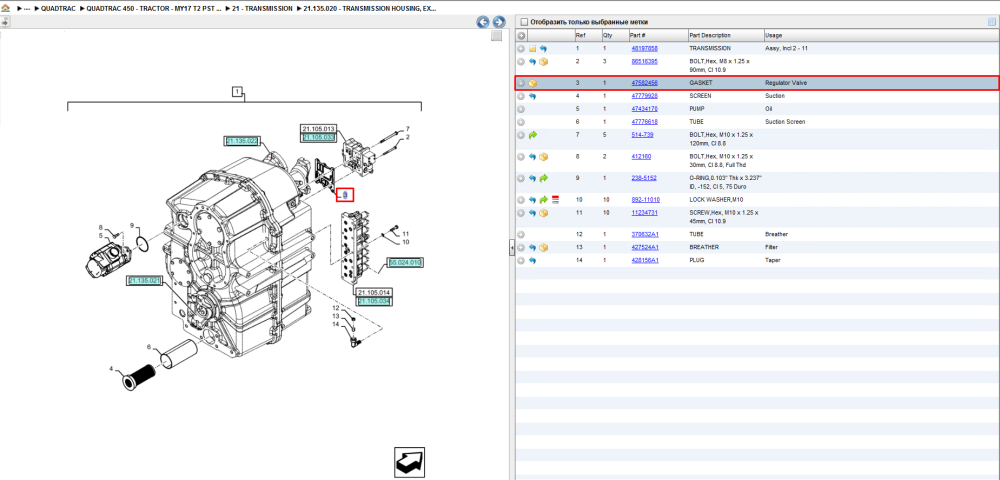Viewport: 1000px width, 480px height.
Task: Click the package icon in BREATHER row
Action: (543, 247)
